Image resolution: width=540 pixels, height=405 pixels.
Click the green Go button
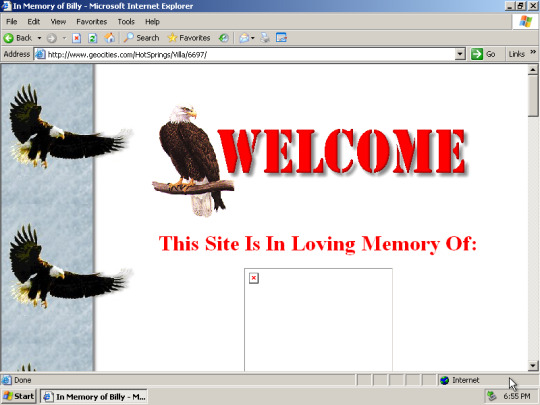(483, 54)
